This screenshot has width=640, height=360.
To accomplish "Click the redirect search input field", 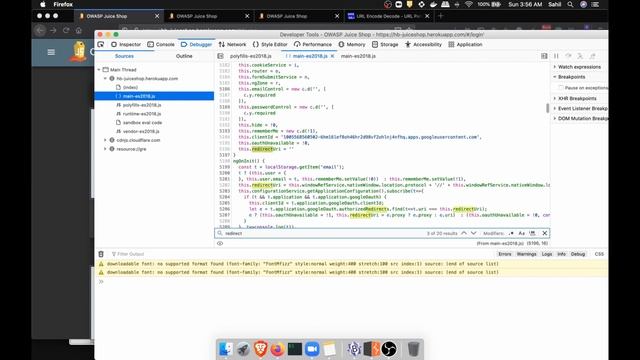I will tap(322, 233).
